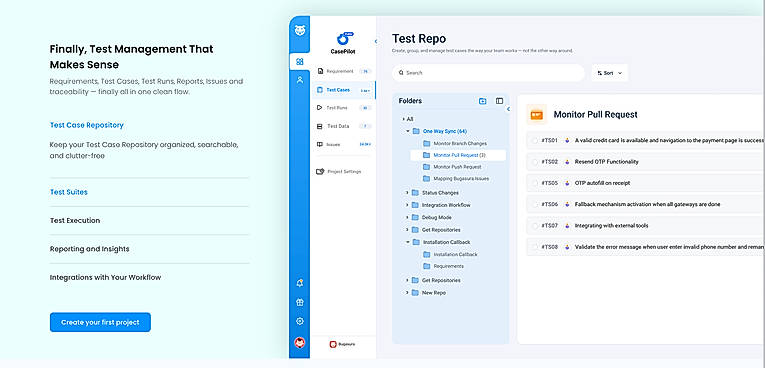
Task: Click the Mapping Bugasura Issues folder icon
Action: 426,179
